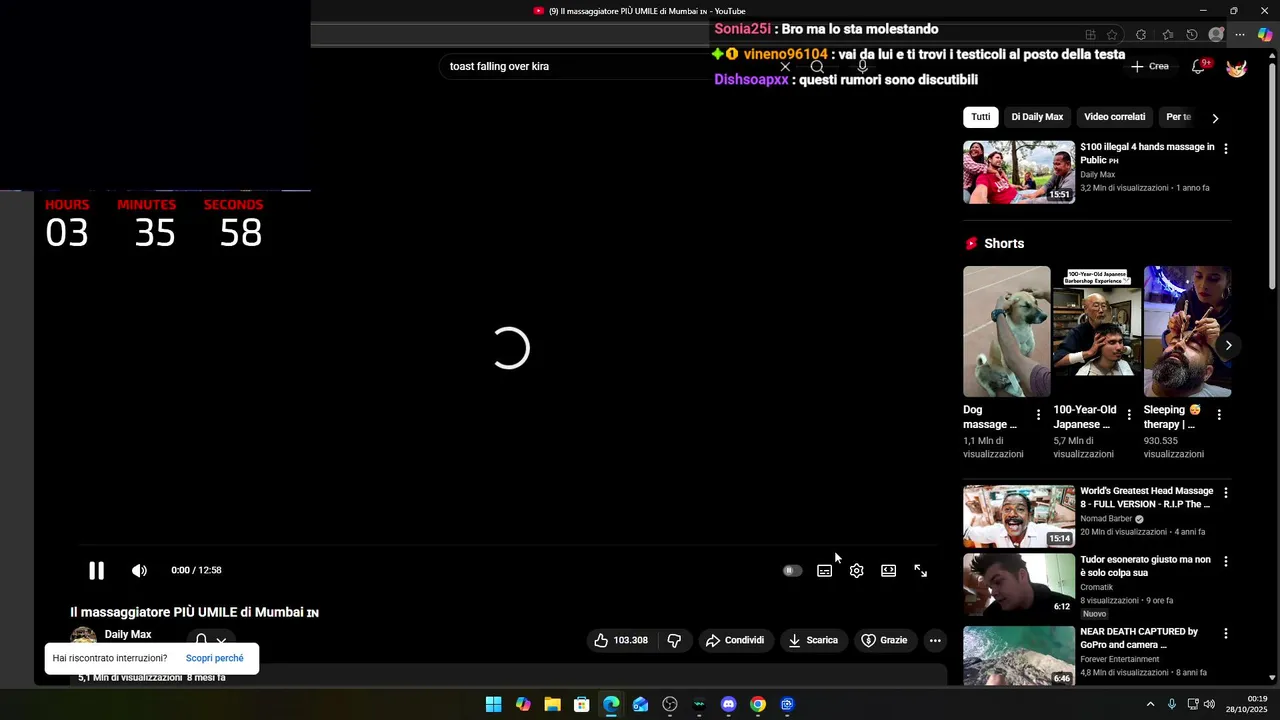Open the 'Dog massage' short thumbnail
1280x720 pixels.
[x=1007, y=331]
